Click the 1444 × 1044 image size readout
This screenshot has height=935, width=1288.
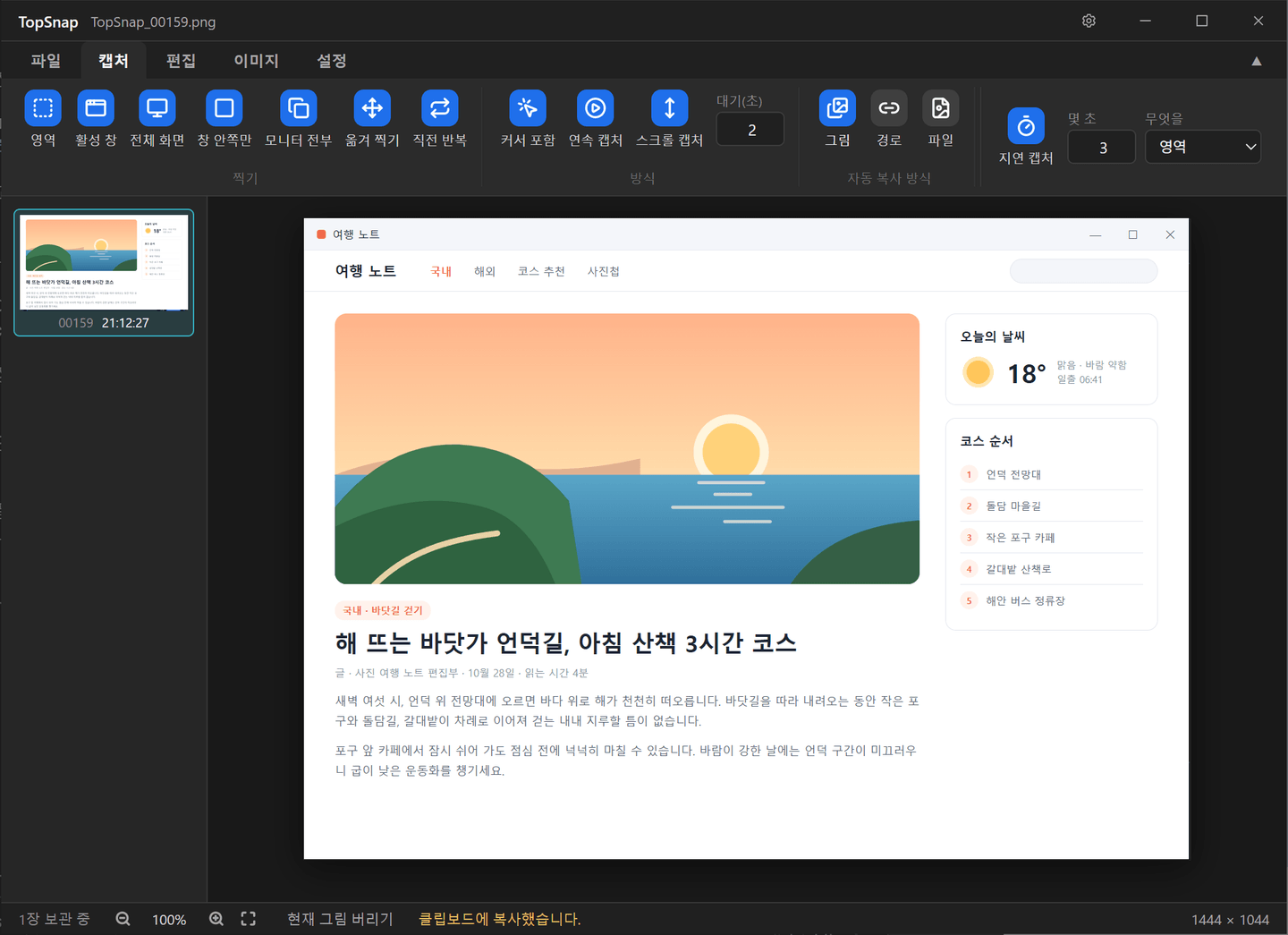(1230, 920)
